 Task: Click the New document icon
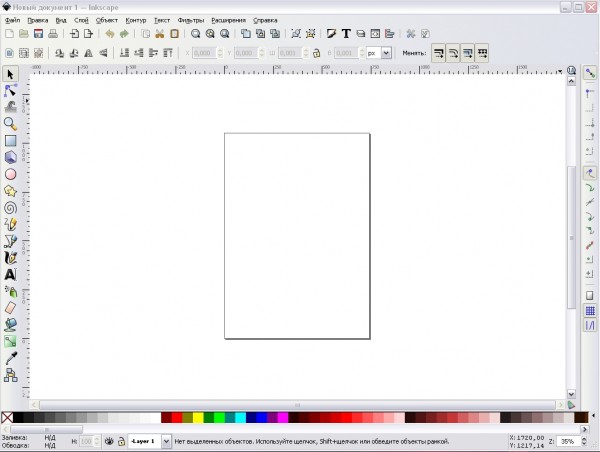10,34
